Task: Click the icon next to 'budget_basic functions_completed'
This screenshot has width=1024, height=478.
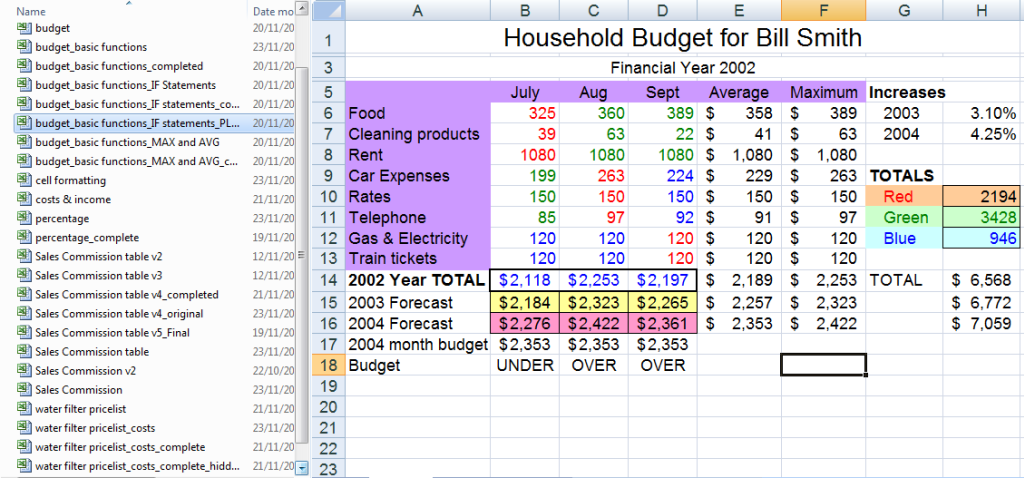Action: (x=24, y=66)
